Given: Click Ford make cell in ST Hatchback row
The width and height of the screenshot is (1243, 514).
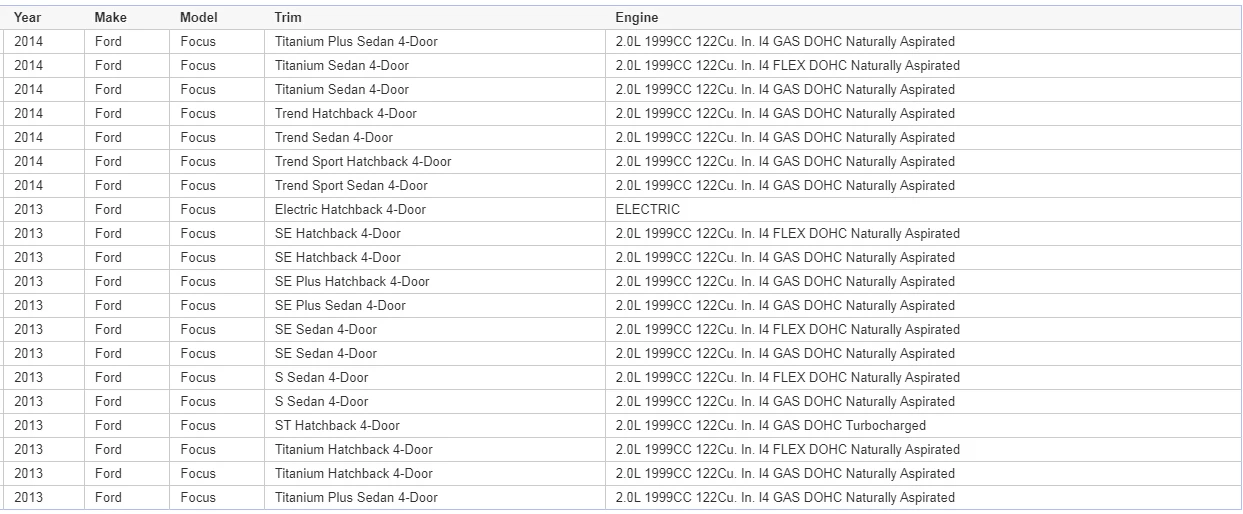Looking at the screenshot, I should tap(108, 426).
